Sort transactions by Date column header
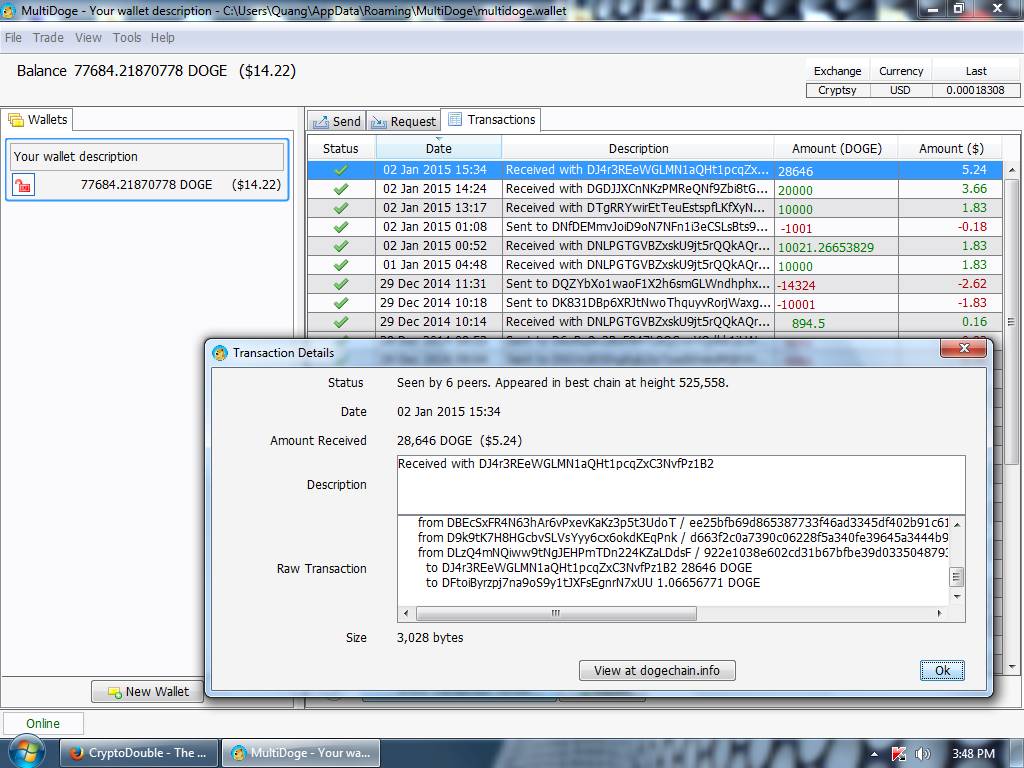Viewport: 1024px width, 768px height. (439, 148)
